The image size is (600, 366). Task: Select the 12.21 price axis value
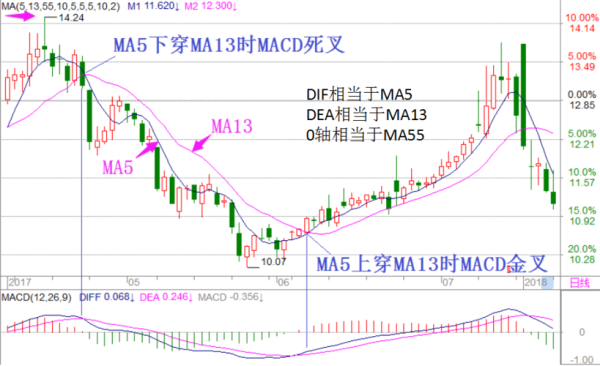[x=582, y=144]
